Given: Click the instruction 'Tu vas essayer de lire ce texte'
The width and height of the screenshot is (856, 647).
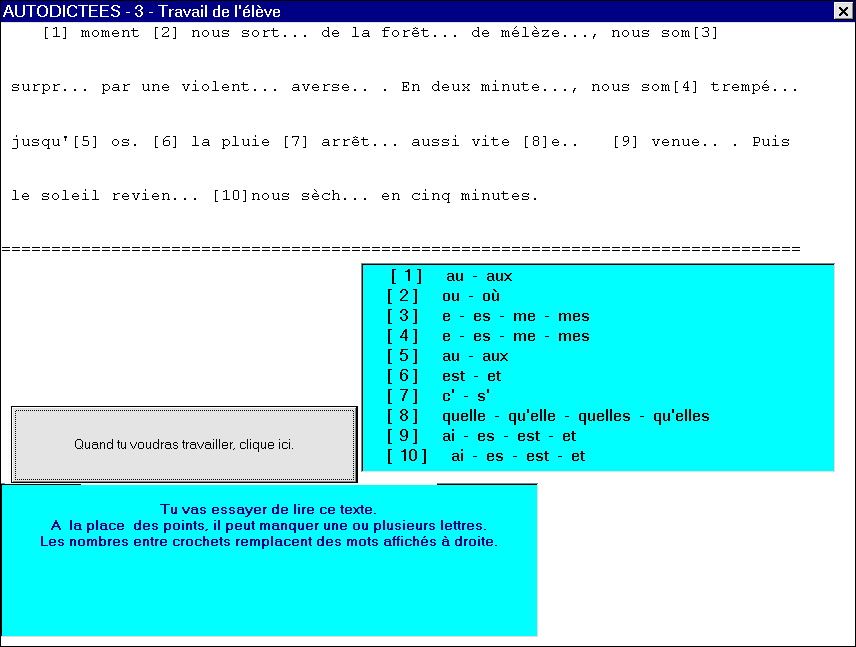Looking at the screenshot, I should click(268, 510).
